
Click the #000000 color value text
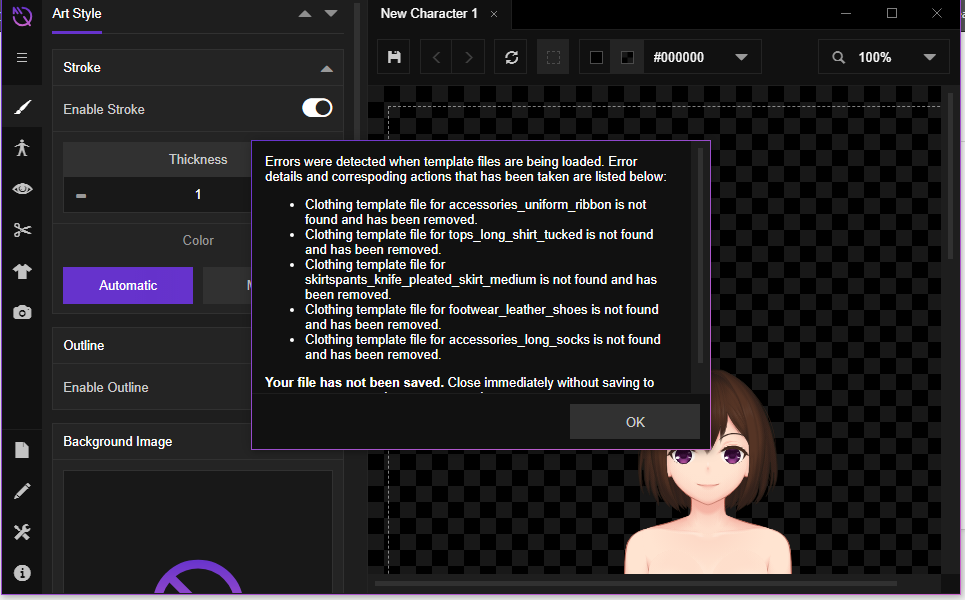click(x=678, y=57)
